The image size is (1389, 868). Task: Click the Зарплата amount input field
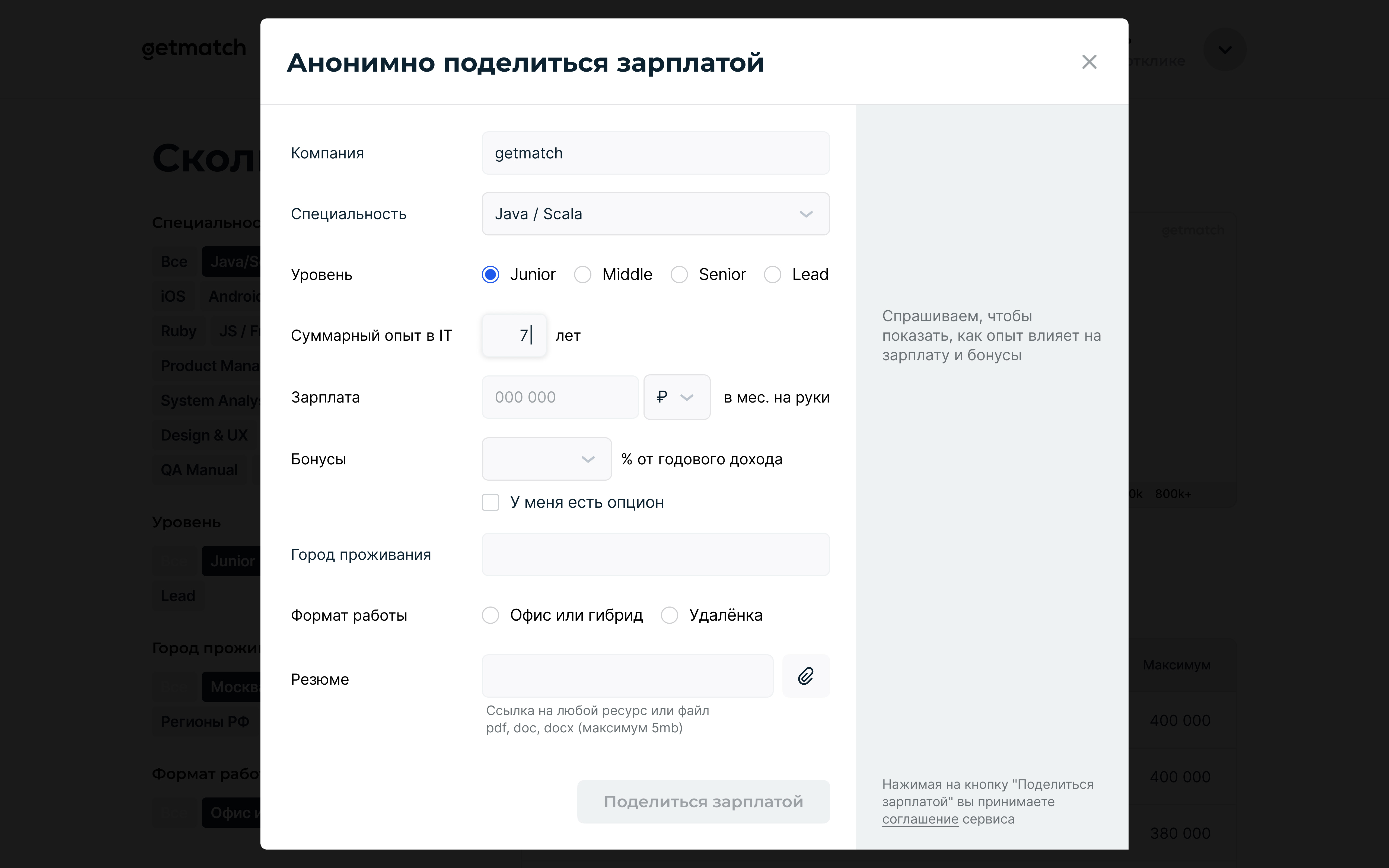(560, 397)
